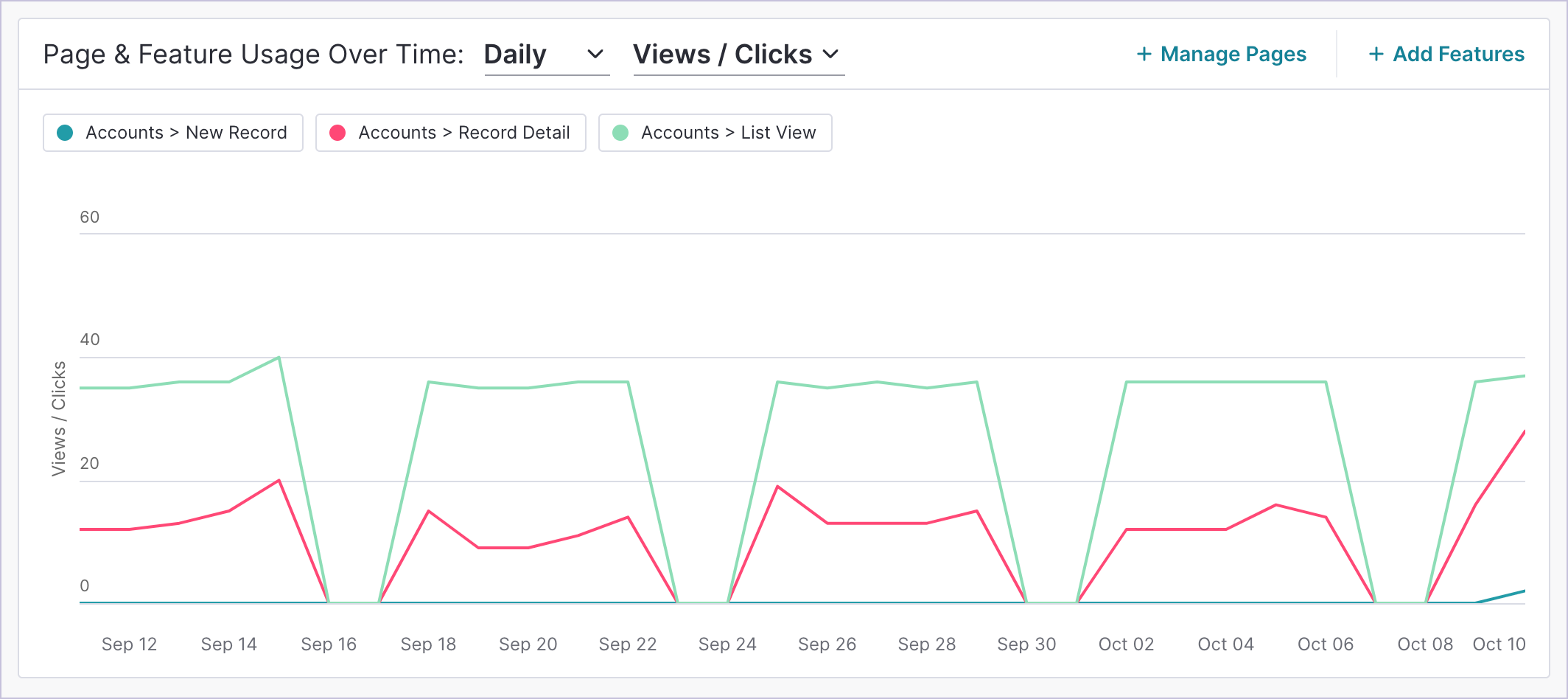The image size is (1568, 699).
Task: Select the Sep 28 x-axis label
Action: pyautogui.click(x=927, y=644)
